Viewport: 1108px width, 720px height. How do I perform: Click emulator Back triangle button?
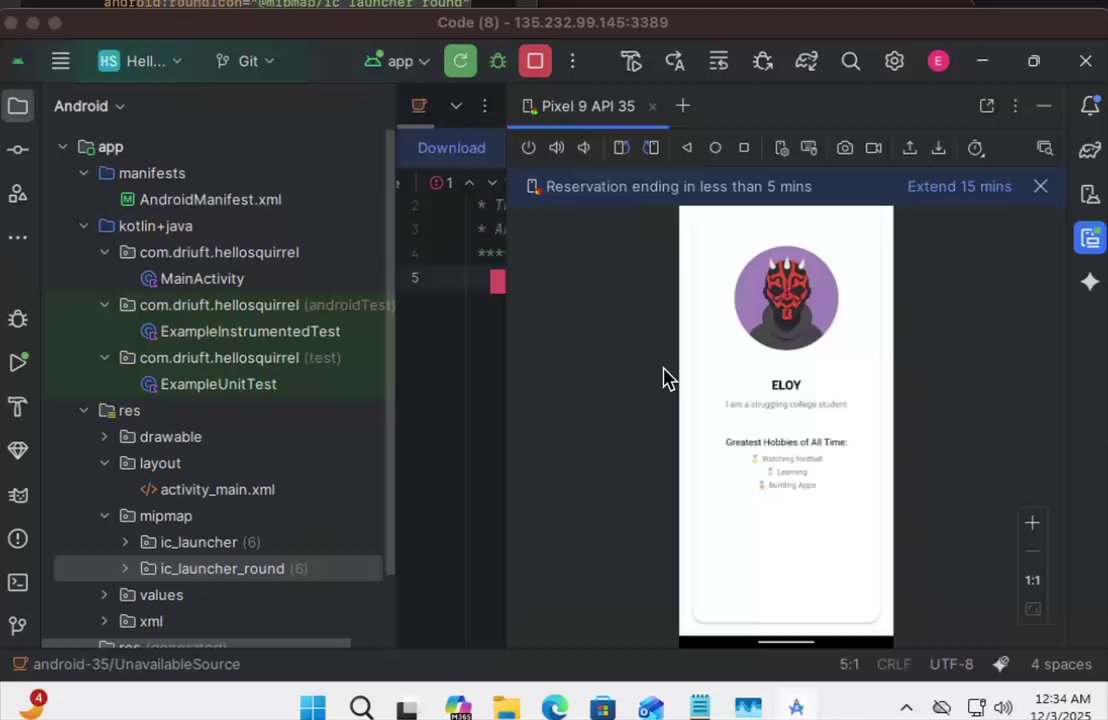click(687, 148)
